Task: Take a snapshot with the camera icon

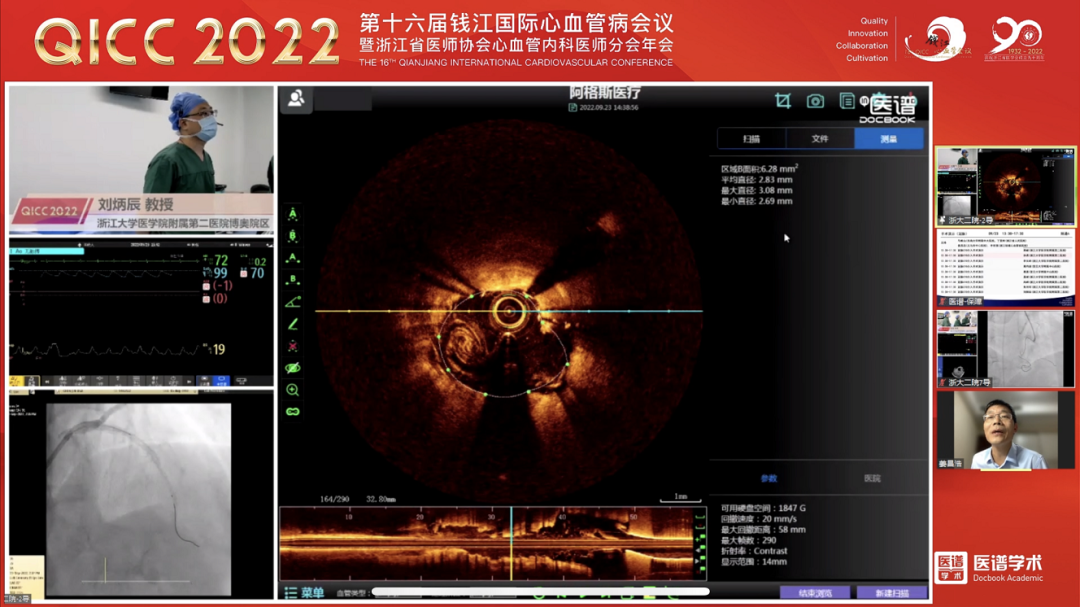Action: pyautogui.click(x=815, y=101)
